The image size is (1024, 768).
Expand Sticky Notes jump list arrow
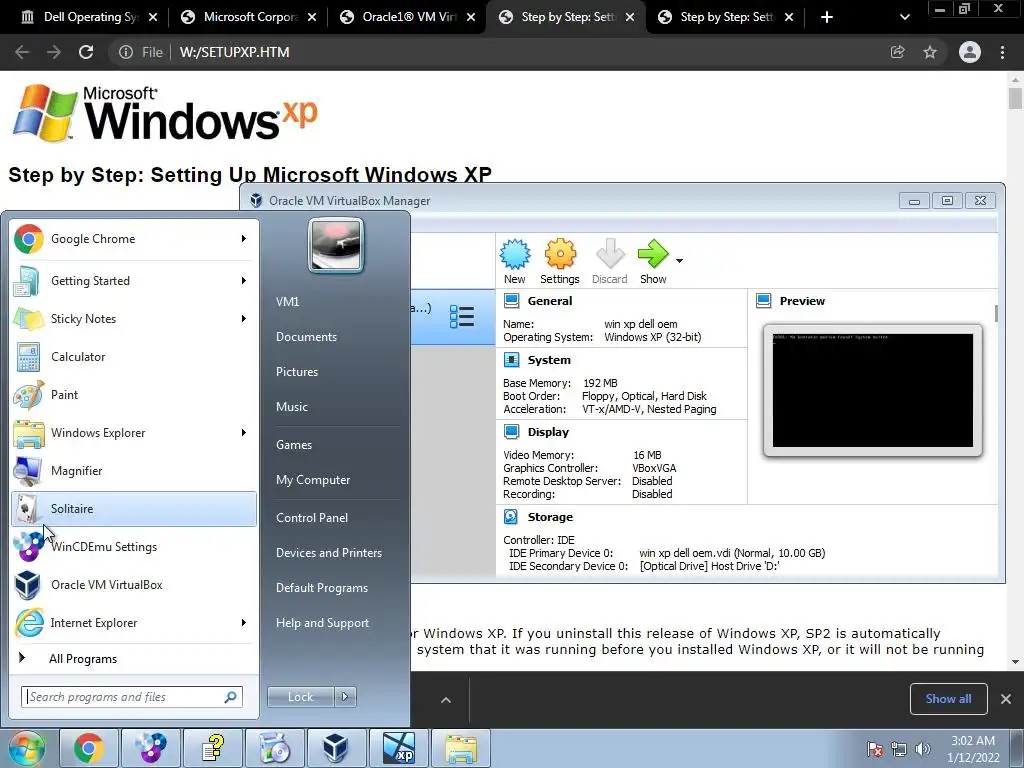pyautogui.click(x=244, y=319)
